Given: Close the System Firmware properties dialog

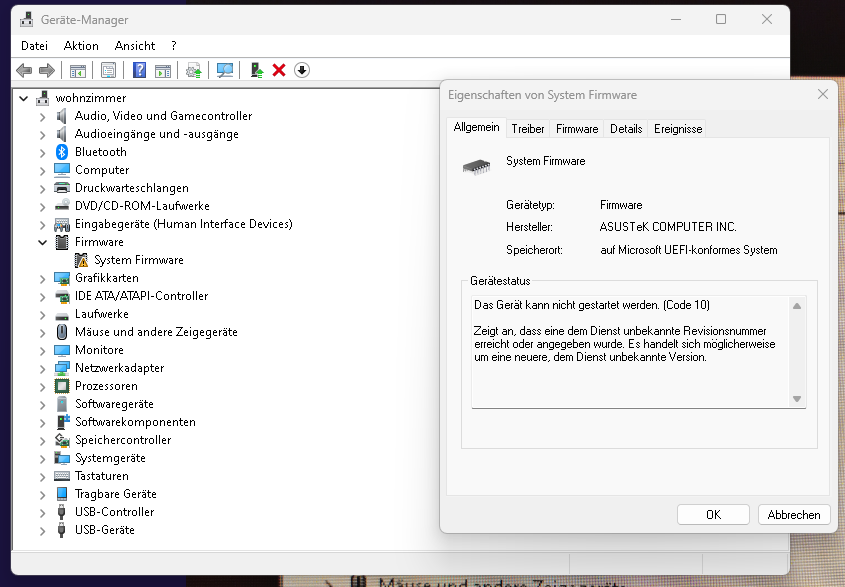Looking at the screenshot, I should (822, 94).
